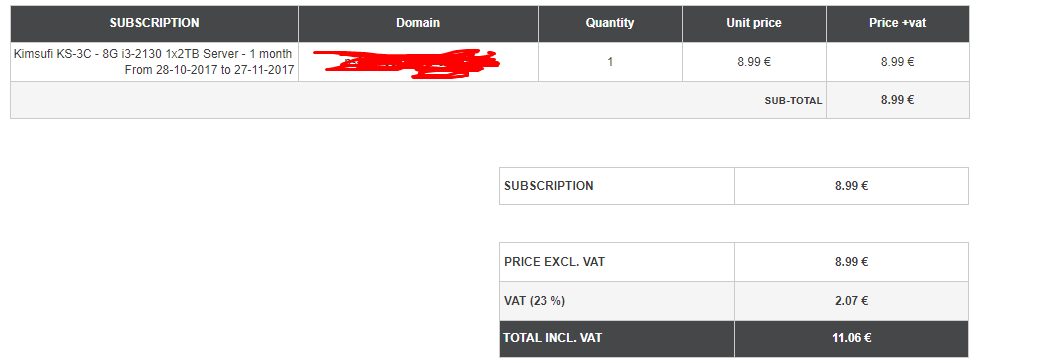Click the subscription summary amount 8.99 €
The image size is (1038, 363).
pyautogui.click(x=851, y=186)
